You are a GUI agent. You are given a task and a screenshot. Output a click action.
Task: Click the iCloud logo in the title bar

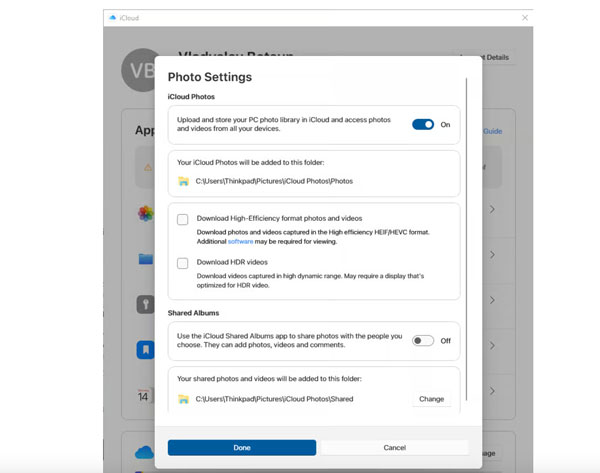point(112,18)
